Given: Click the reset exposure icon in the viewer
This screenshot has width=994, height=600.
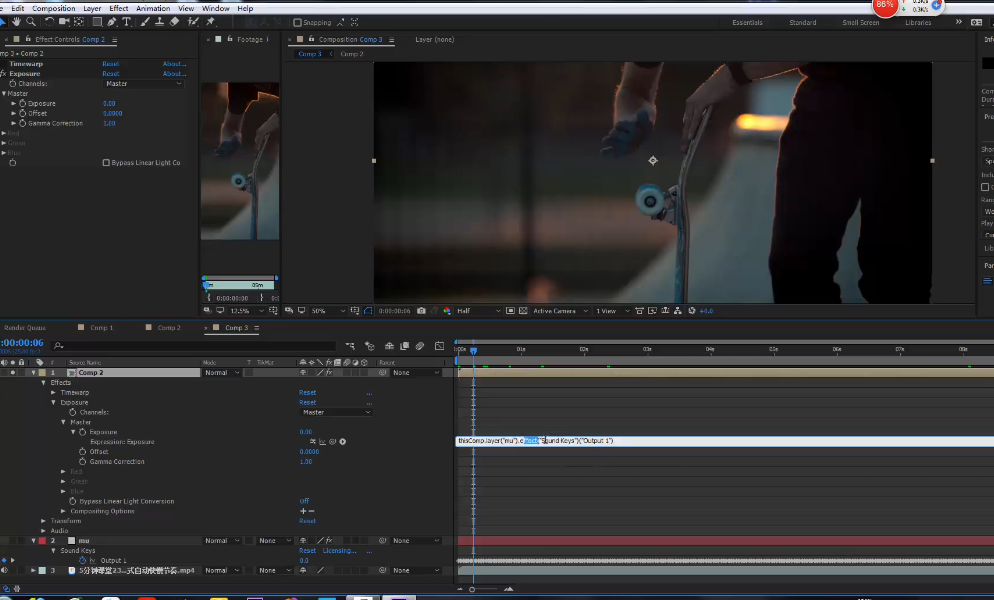Looking at the screenshot, I should 692,311.
